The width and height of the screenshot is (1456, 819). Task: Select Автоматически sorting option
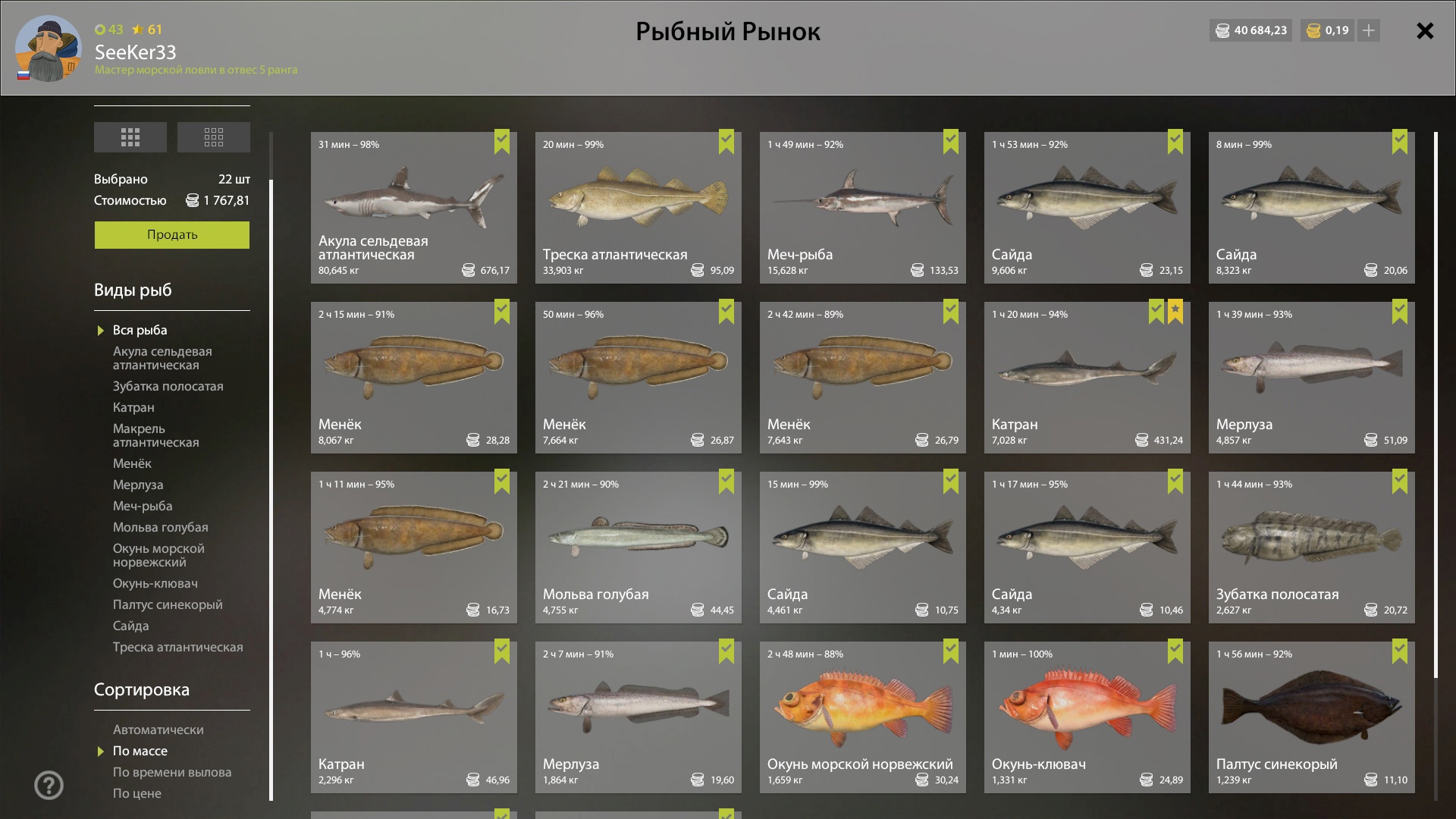pyautogui.click(x=158, y=730)
